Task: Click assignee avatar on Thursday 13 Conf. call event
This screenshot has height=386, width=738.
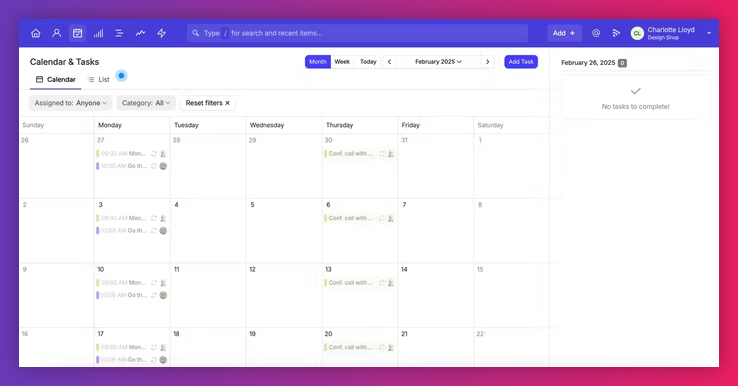Action: point(391,283)
